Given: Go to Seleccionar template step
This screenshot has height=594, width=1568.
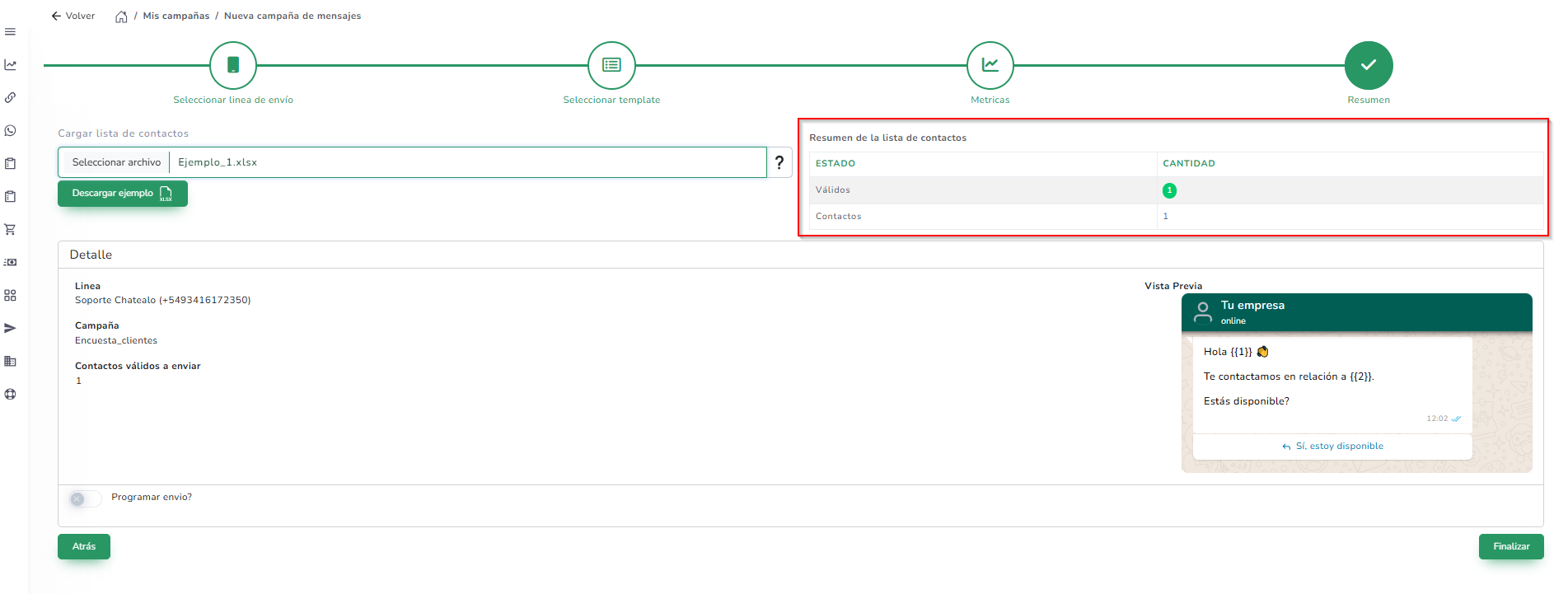Looking at the screenshot, I should (x=611, y=65).
